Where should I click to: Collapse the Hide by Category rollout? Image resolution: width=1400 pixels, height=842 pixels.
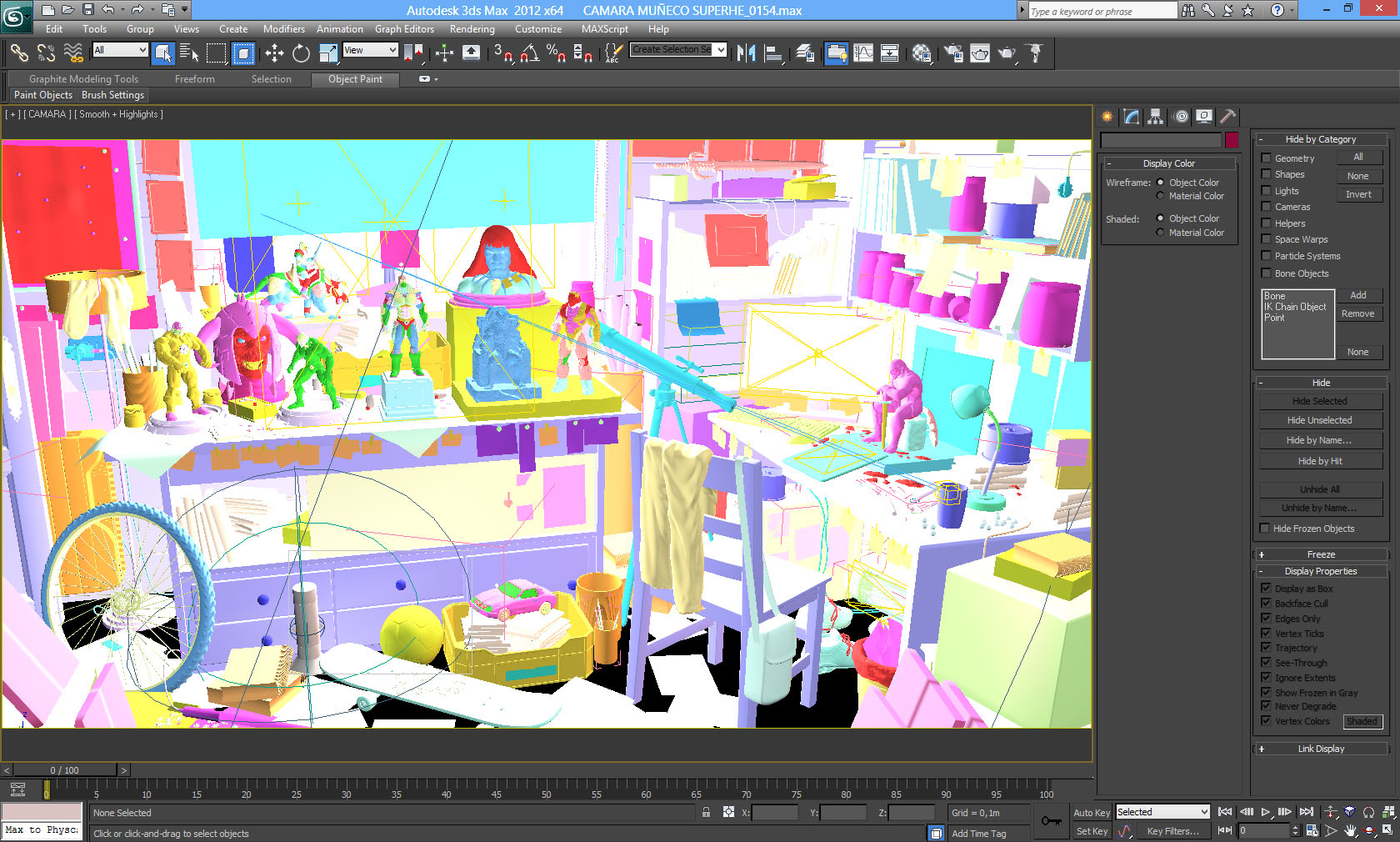coord(1320,139)
